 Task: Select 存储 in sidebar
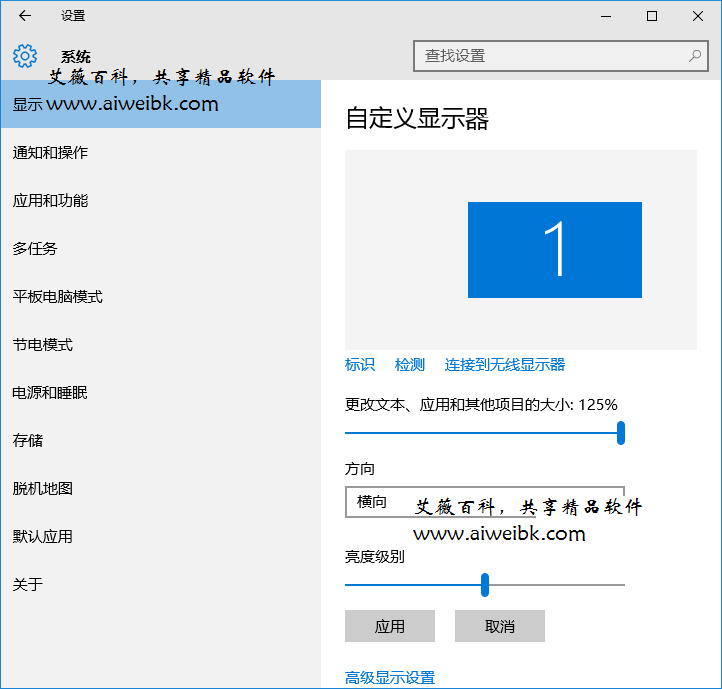[161, 440]
